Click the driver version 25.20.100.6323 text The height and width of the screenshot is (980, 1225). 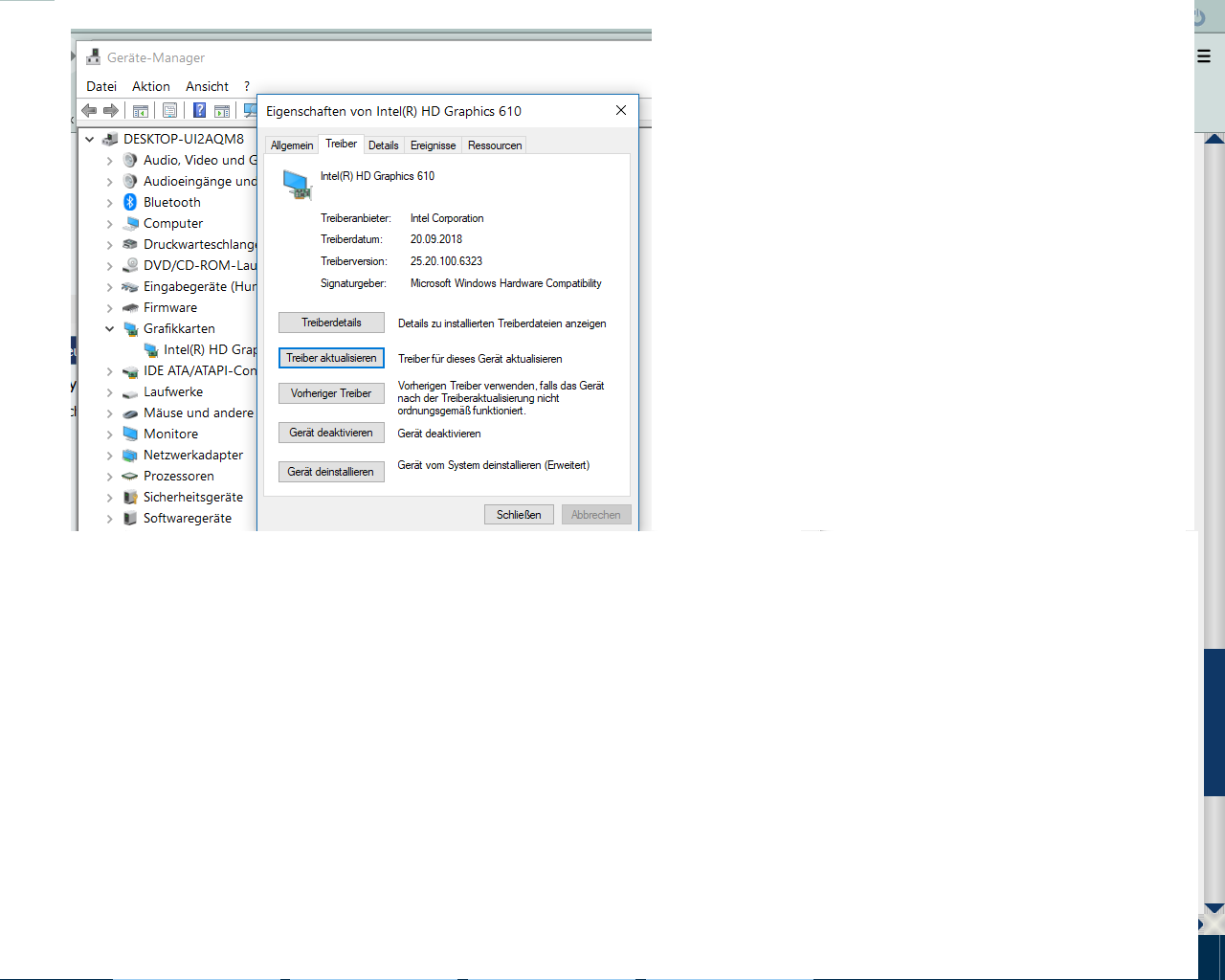tap(446, 261)
